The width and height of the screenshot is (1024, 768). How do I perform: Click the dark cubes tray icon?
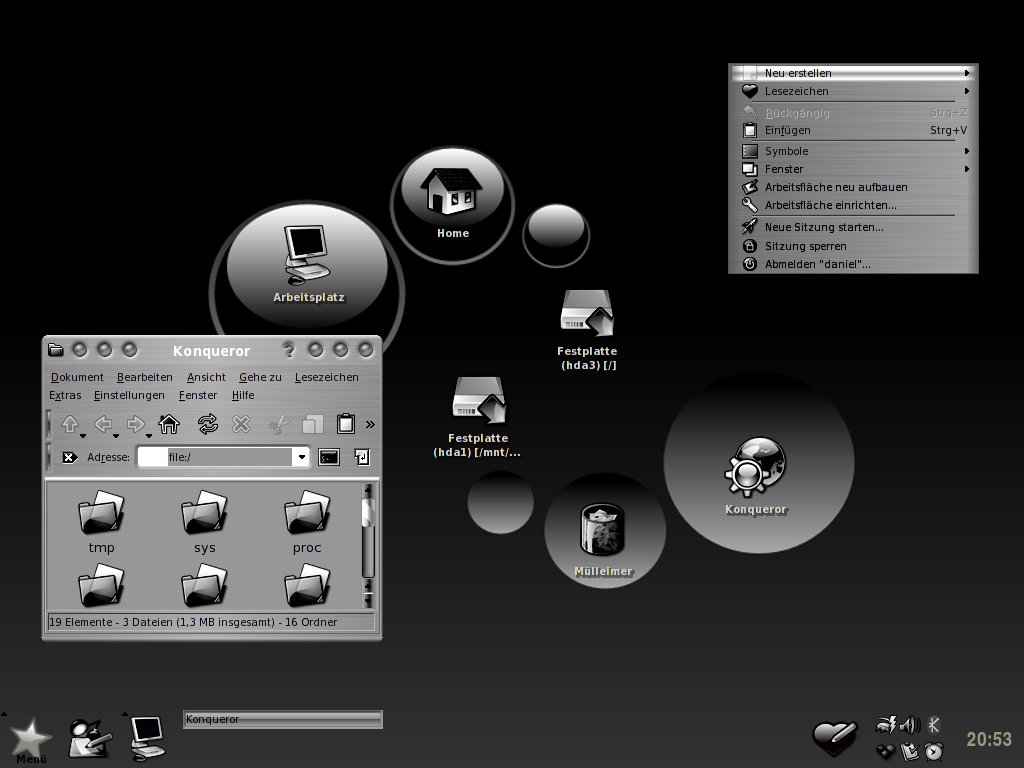click(885, 751)
